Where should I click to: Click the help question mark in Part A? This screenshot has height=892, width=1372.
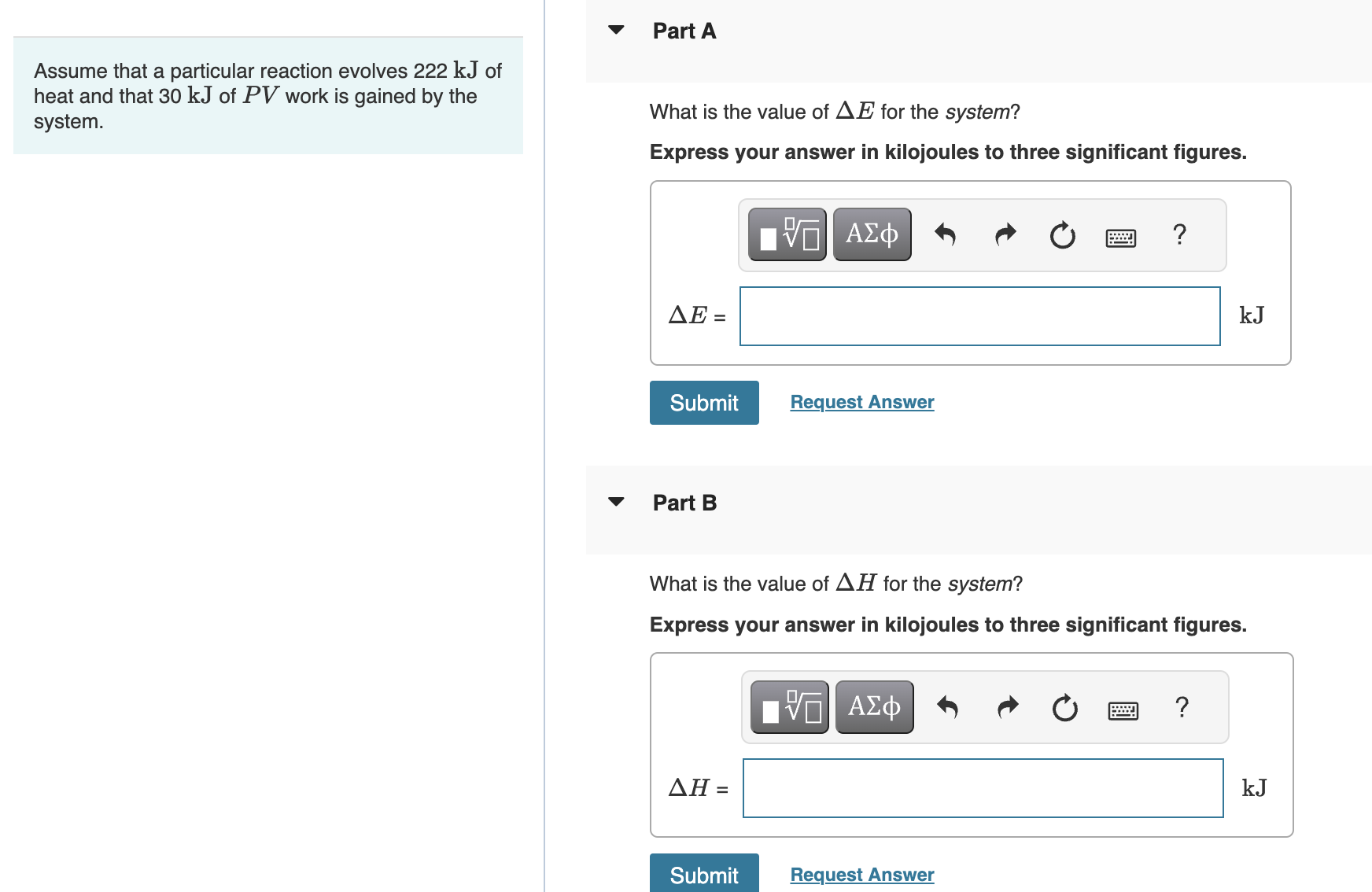1179,235
